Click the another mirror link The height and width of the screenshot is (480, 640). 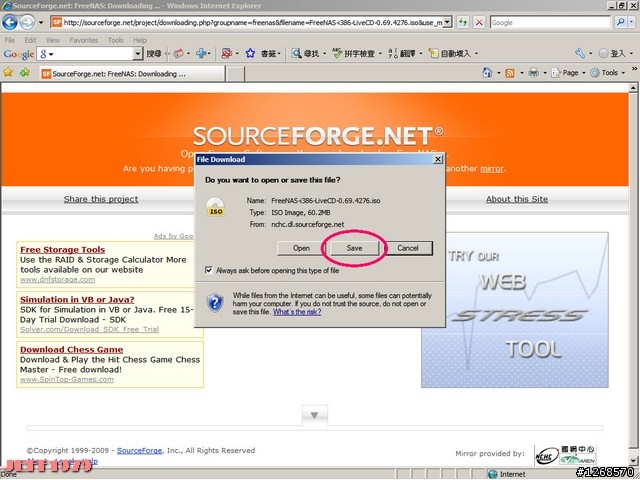click(x=492, y=169)
